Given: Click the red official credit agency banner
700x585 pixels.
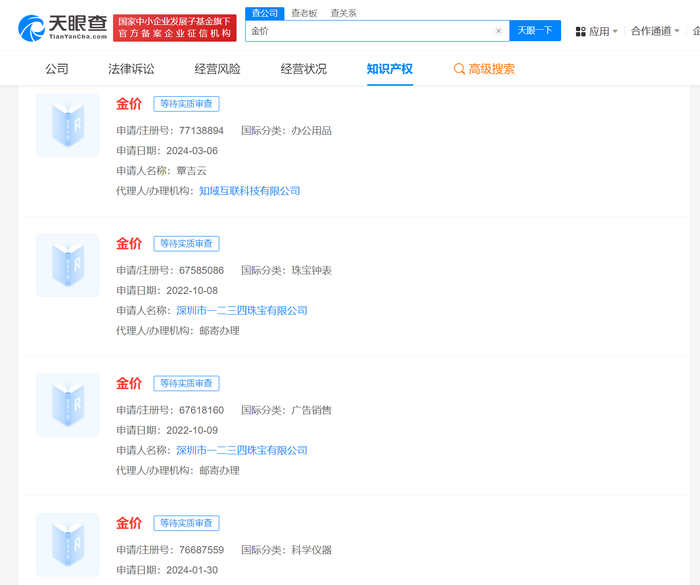Looking at the screenshot, I should pyautogui.click(x=175, y=28).
